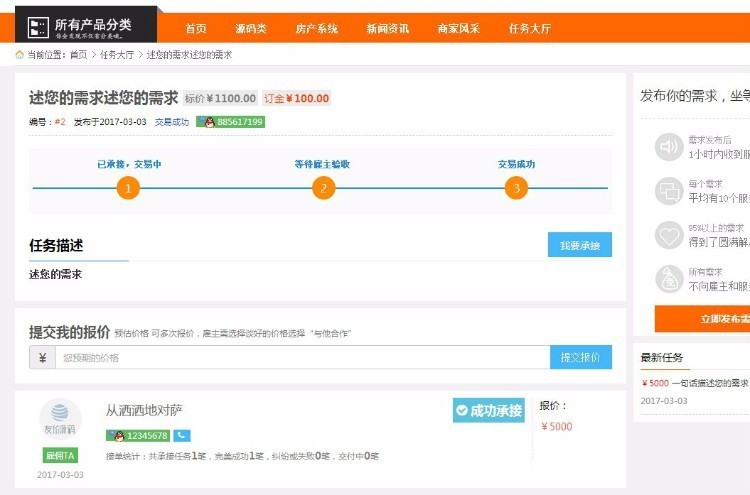Click the quote amount ¥5000
The image size is (750, 495).
click(x=556, y=427)
